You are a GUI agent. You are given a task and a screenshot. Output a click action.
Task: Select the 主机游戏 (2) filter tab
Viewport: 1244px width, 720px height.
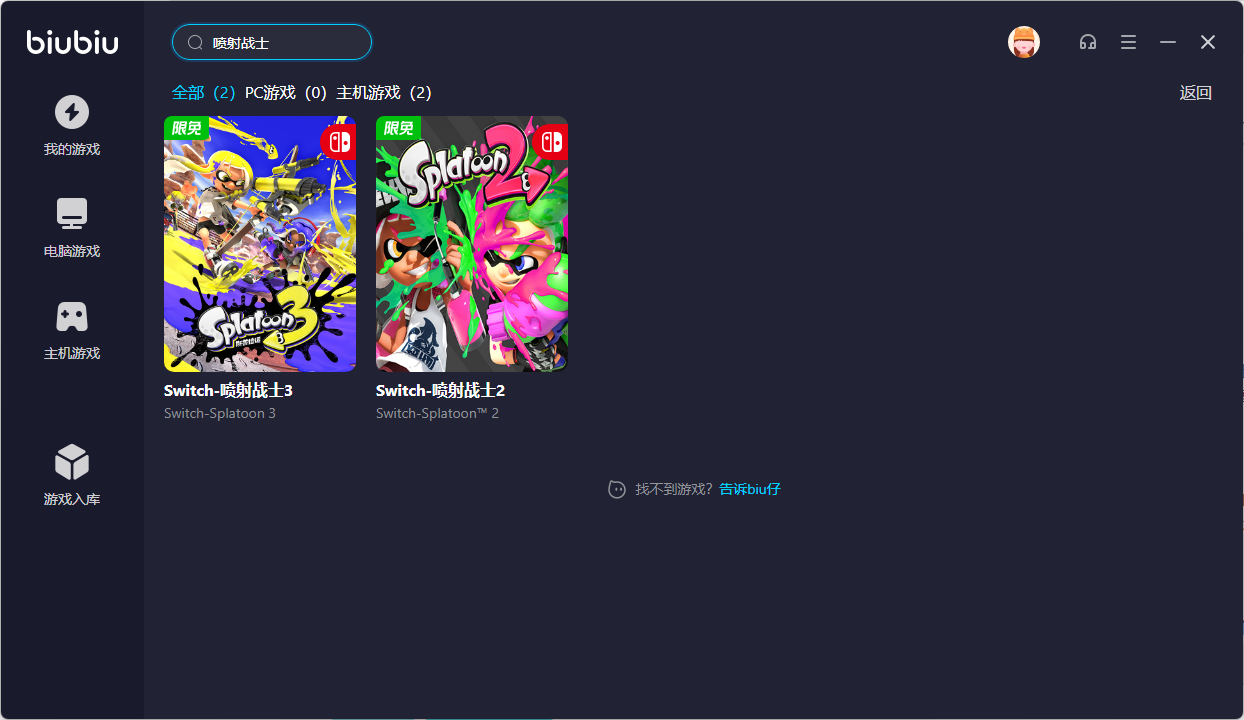click(x=384, y=93)
